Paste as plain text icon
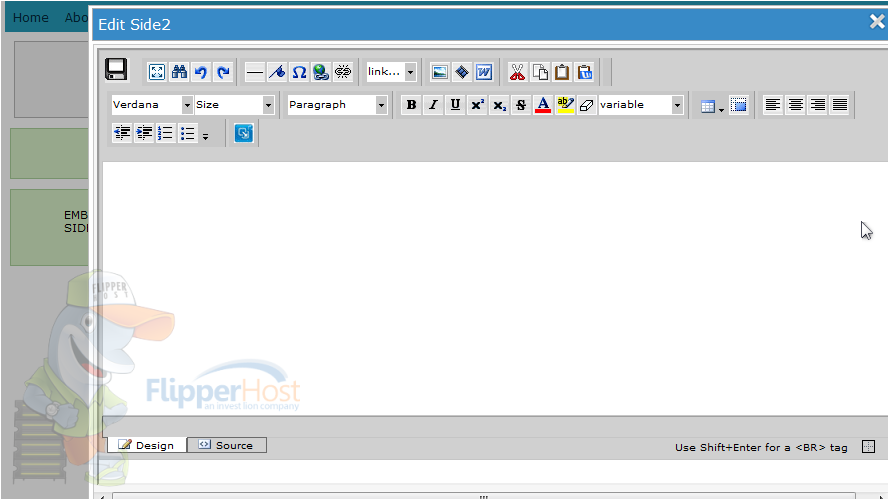 pos(585,72)
